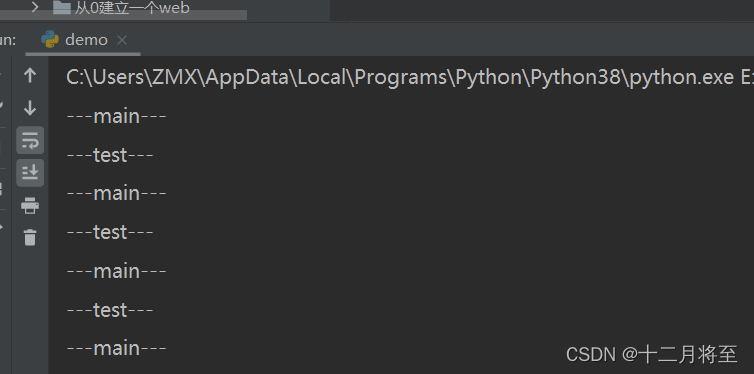The width and height of the screenshot is (754, 374).
Task: Click the Down the Stack Trace arrow
Action: pyautogui.click(x=30, y=108)
